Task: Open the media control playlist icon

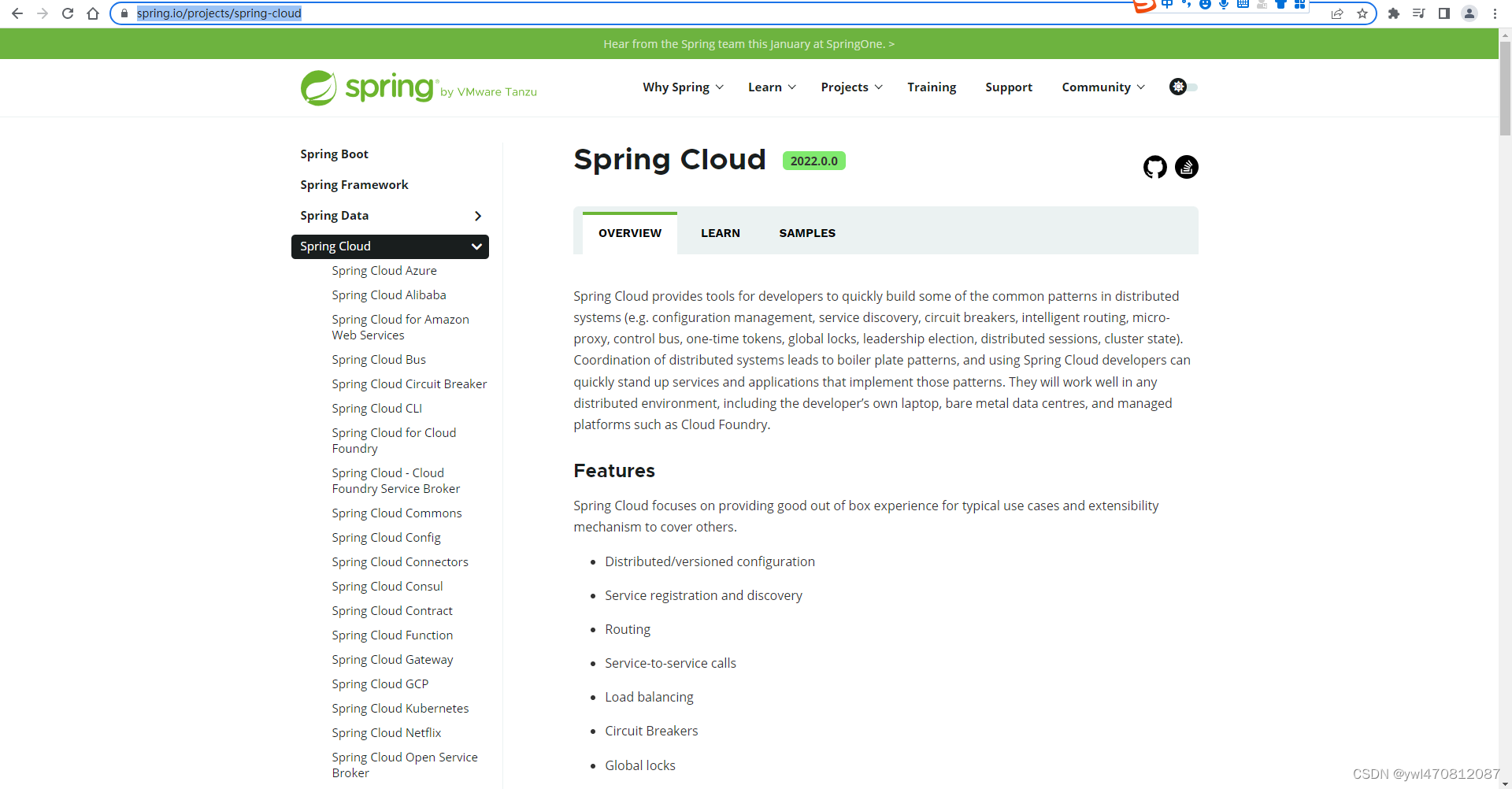Action: 1419,13
